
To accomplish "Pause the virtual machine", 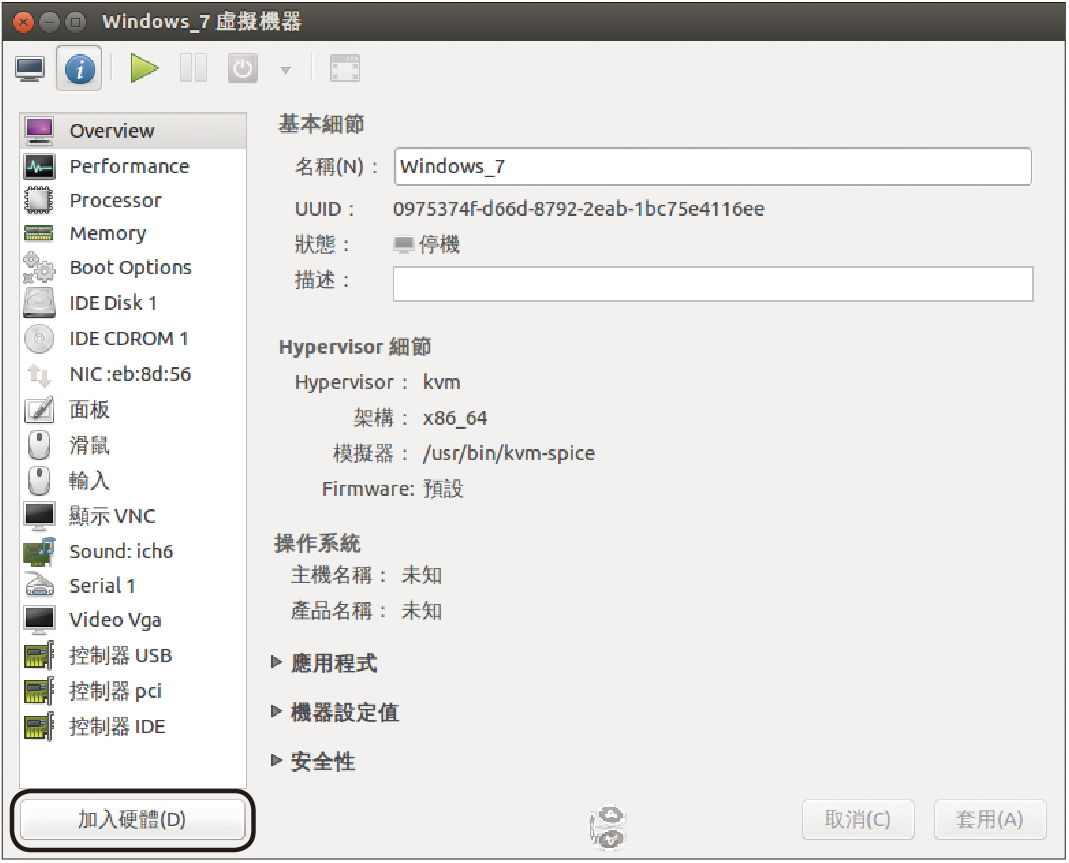I will point(194,69).
